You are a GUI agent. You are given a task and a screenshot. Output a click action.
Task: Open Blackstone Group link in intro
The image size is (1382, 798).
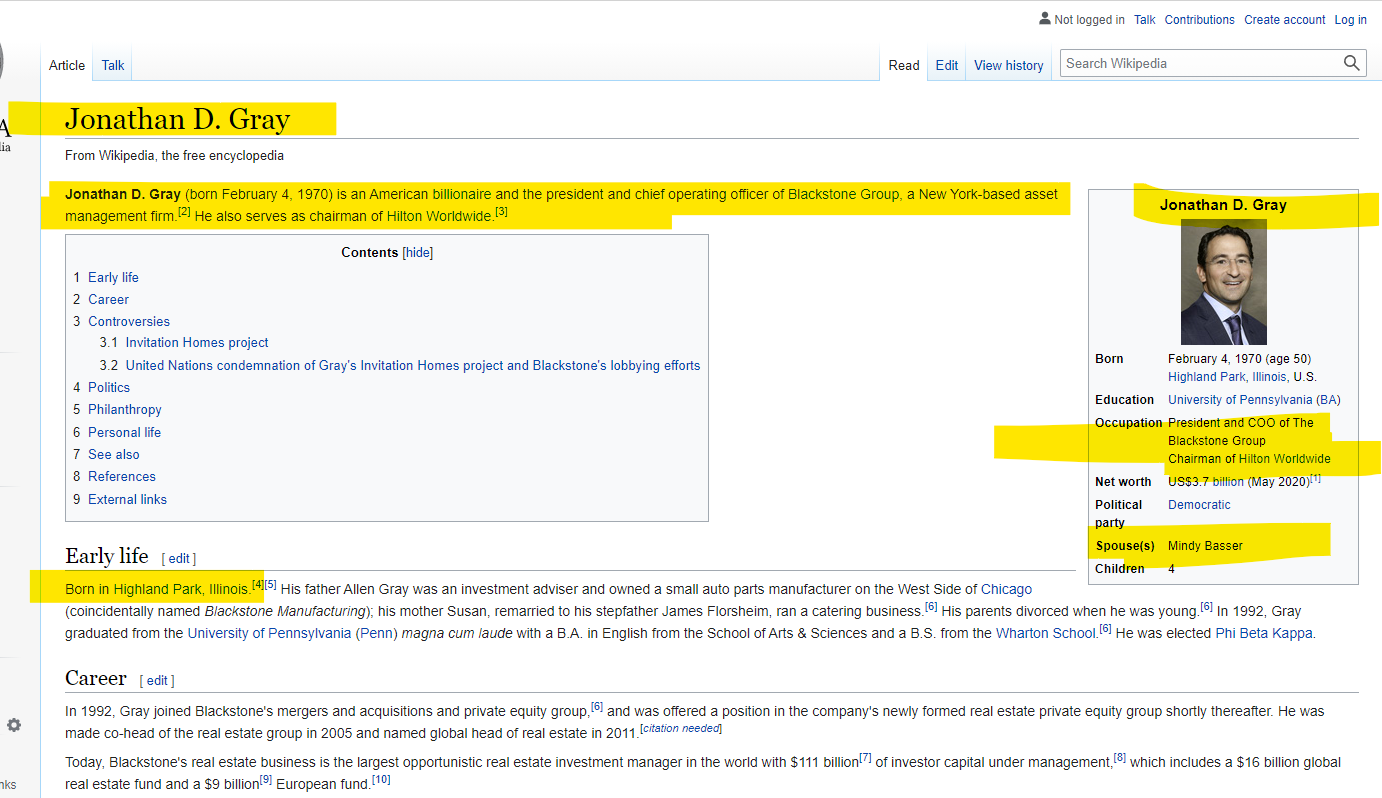coord(843,194)
